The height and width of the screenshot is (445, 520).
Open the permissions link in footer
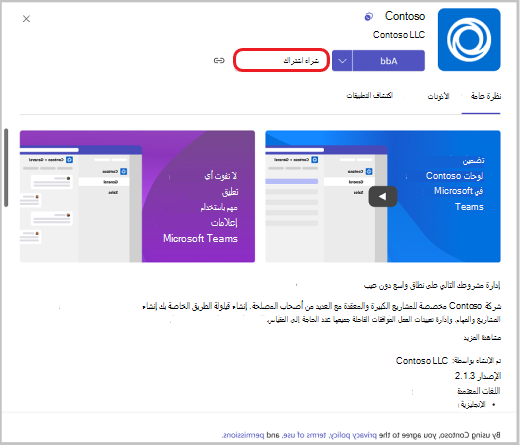[243, 435]
